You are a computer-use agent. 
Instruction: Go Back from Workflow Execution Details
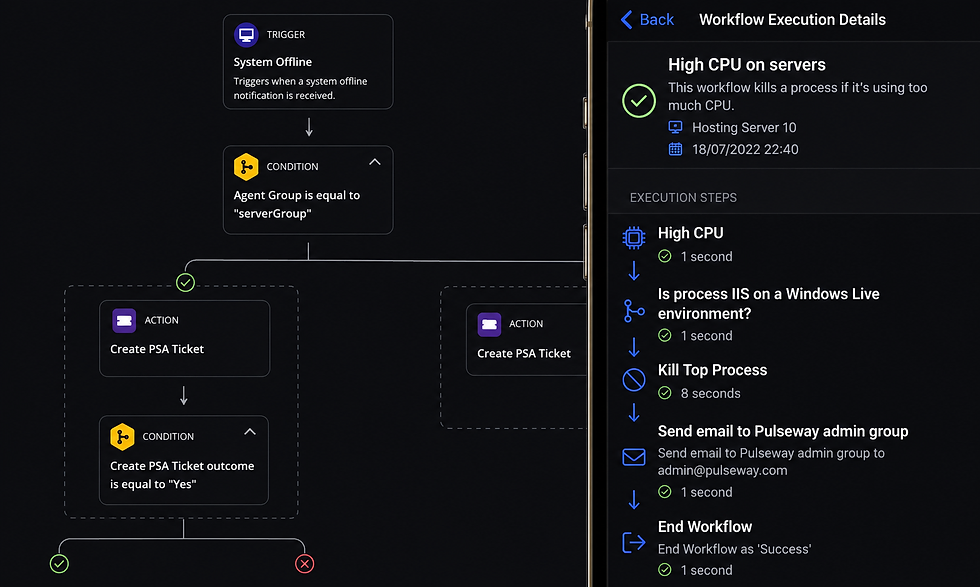648,19
